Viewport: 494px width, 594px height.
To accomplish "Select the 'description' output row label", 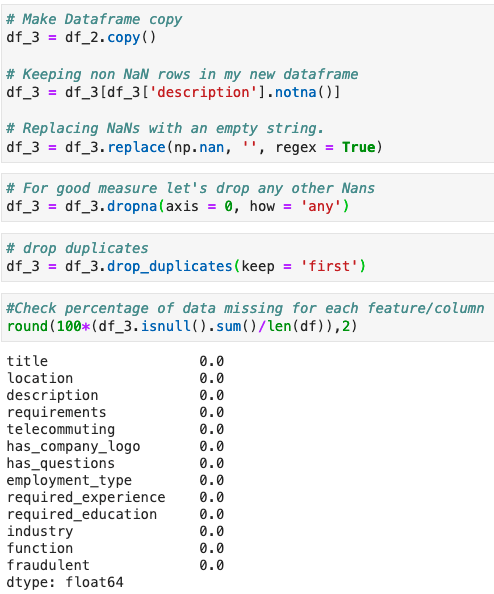I will click(x=52, y=395).
